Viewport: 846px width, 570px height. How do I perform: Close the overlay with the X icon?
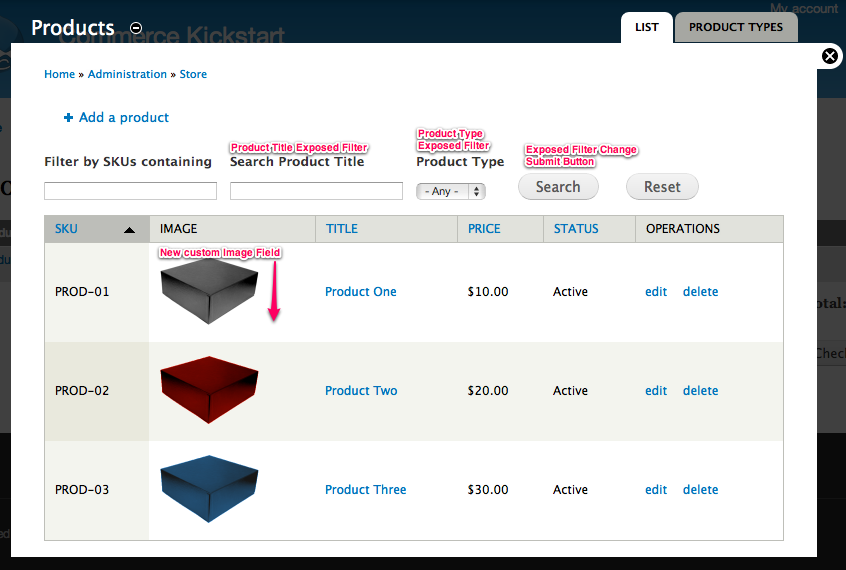830,56
